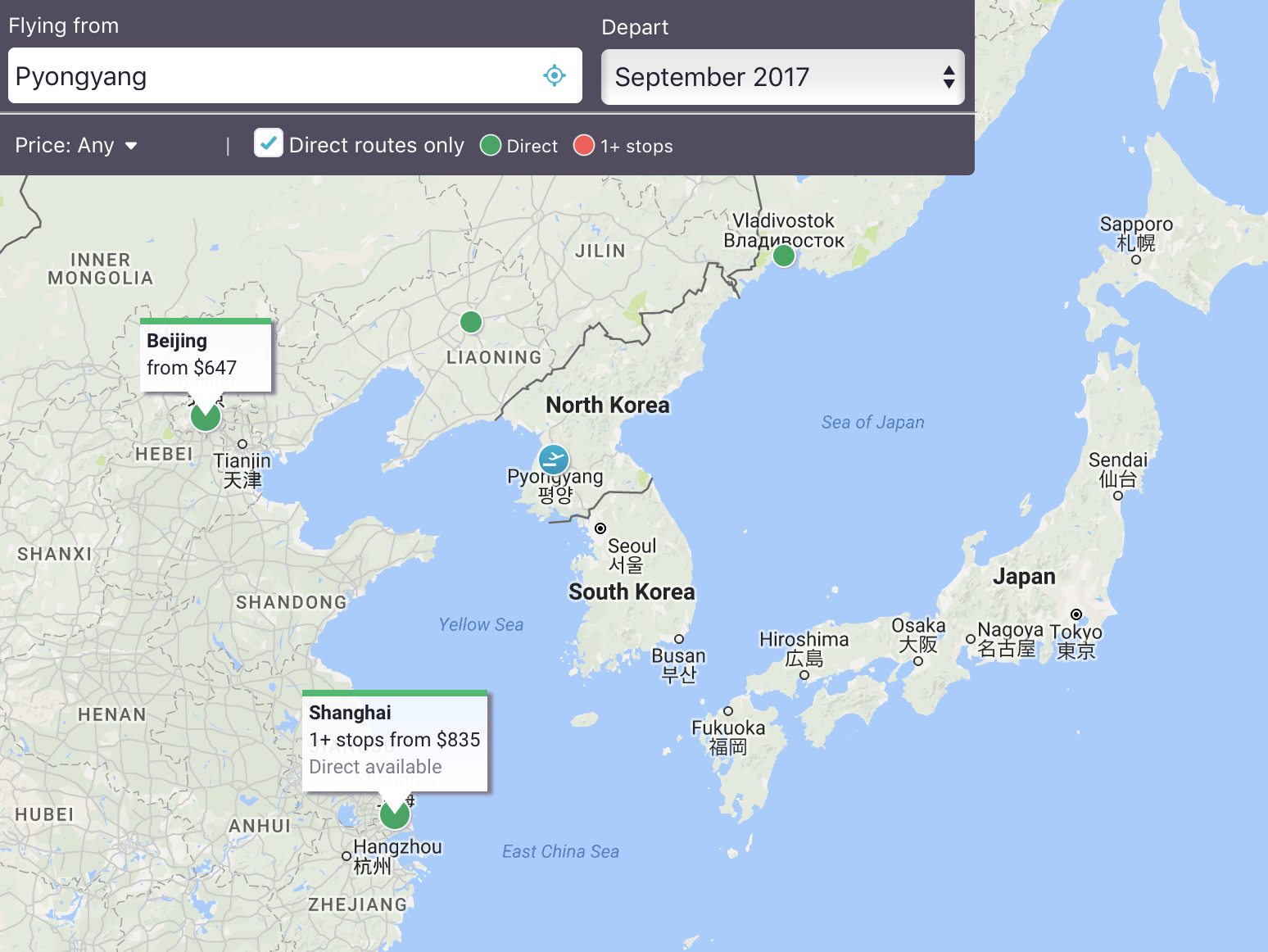Select the green Vladivostok destination marker
Image resolution: width=1268 pixels, height=952 pixels.
[x=784, y=256]
